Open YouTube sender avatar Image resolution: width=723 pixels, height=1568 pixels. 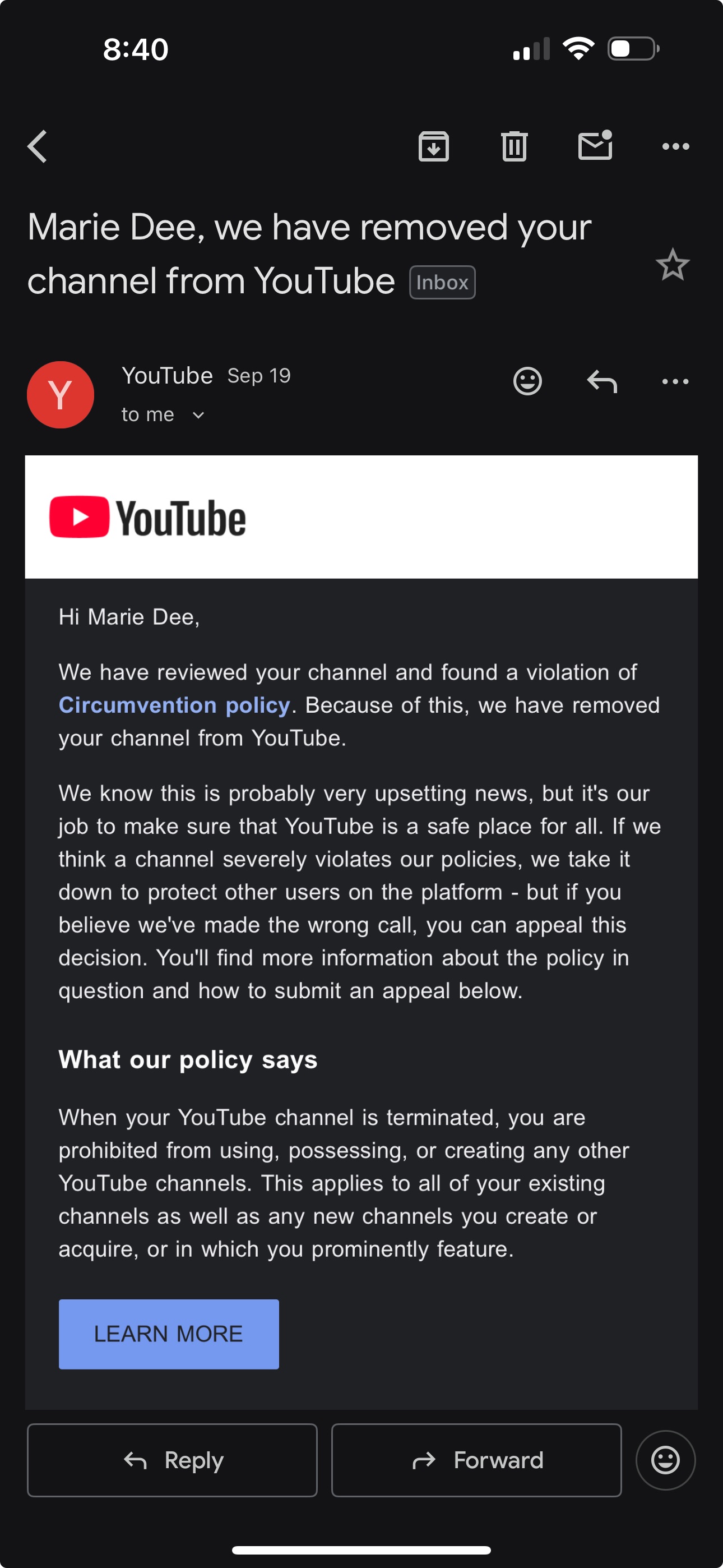[61, 395]
